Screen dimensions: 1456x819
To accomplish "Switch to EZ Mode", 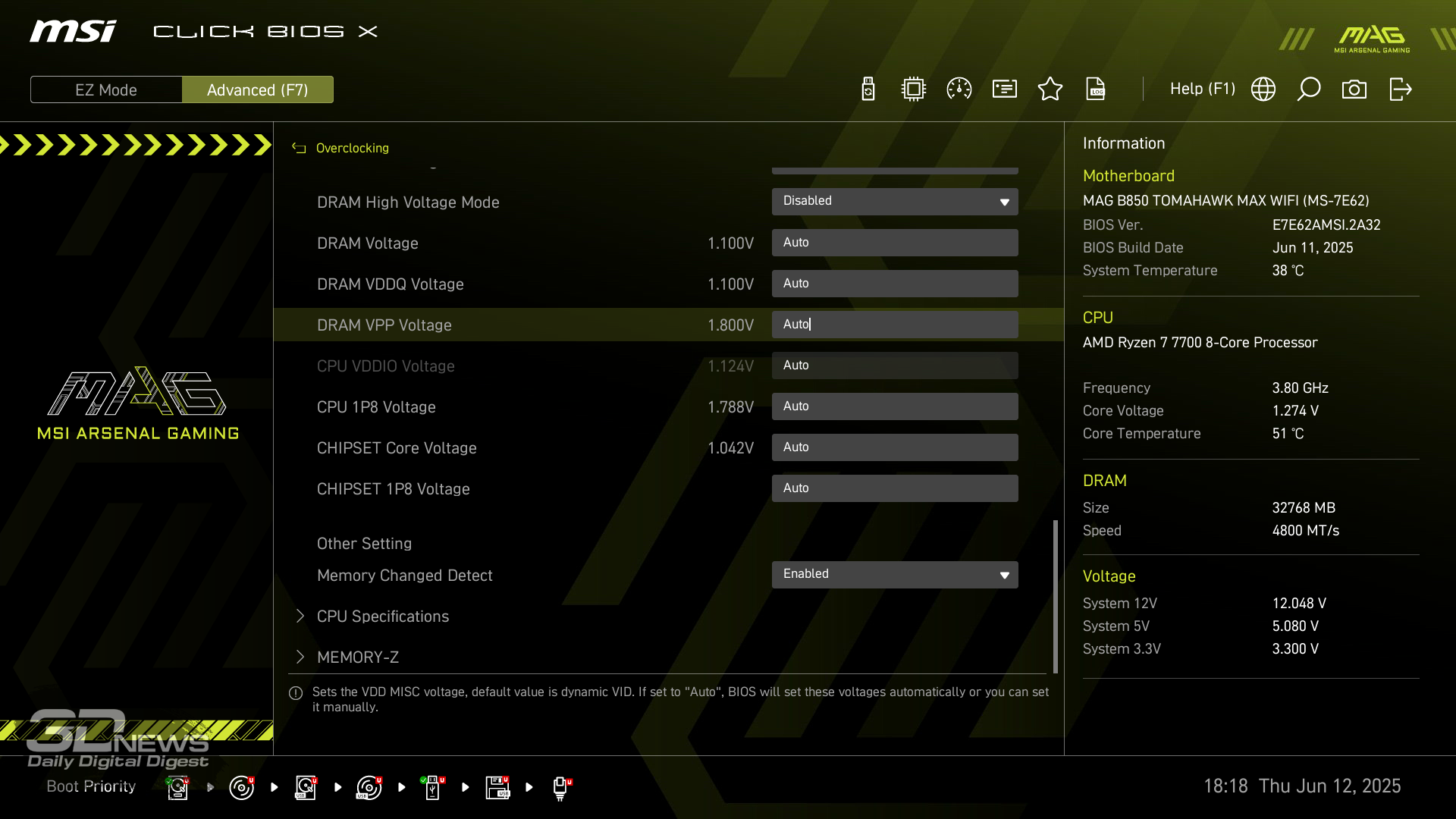I will 106,89.
